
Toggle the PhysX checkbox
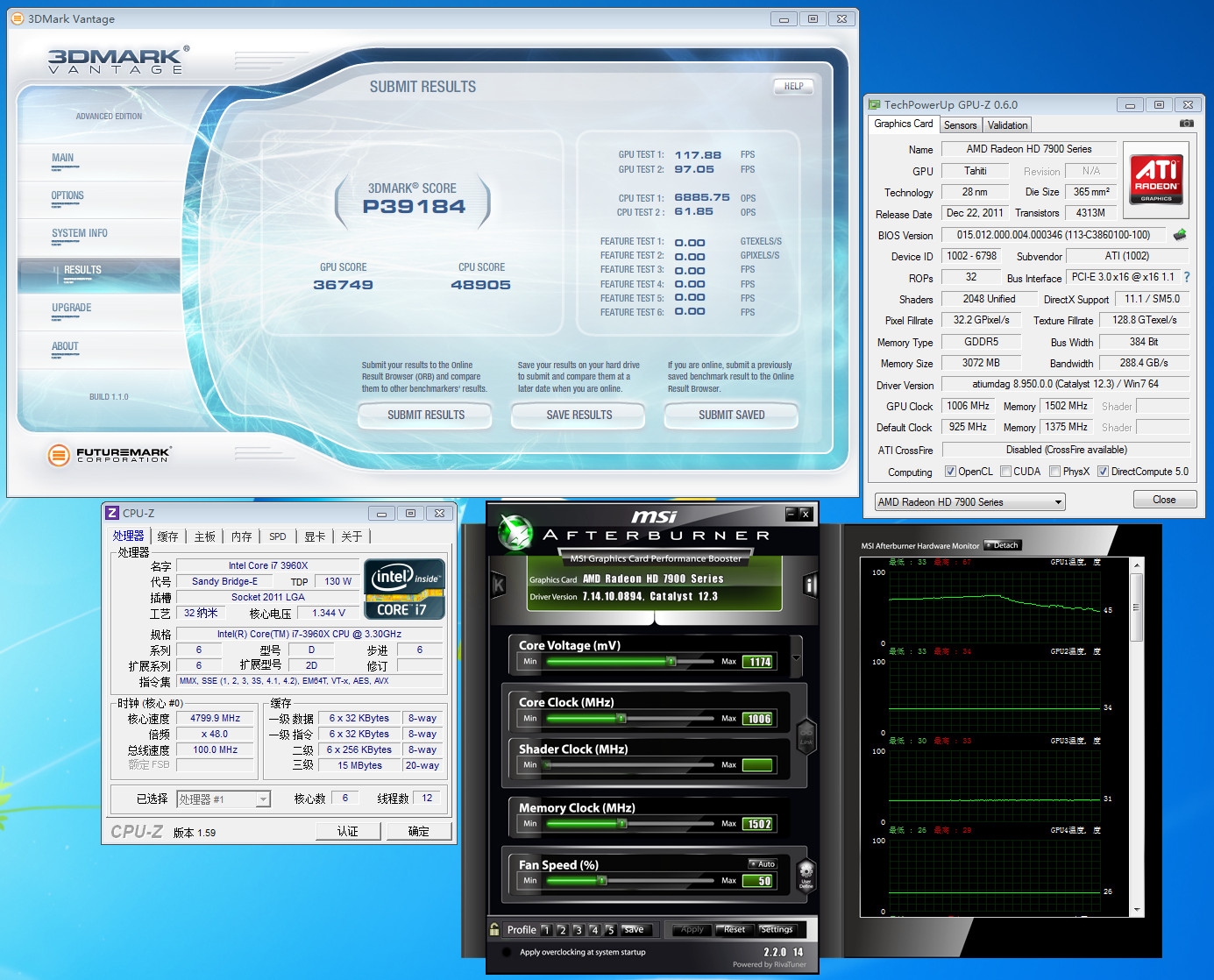[x=1054, y=472]
